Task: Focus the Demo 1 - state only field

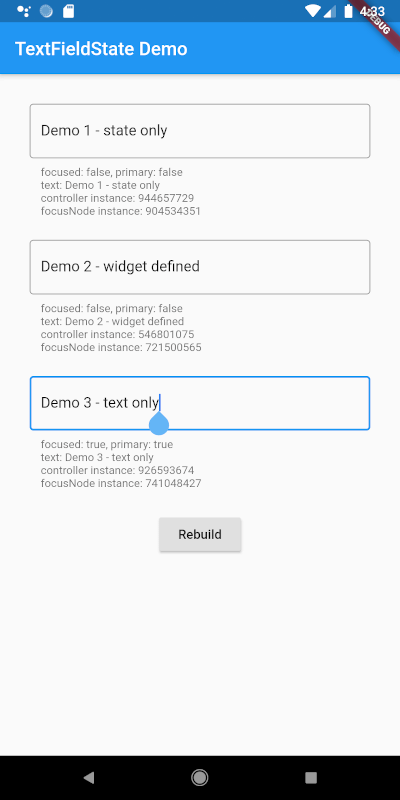Action: 200,131
